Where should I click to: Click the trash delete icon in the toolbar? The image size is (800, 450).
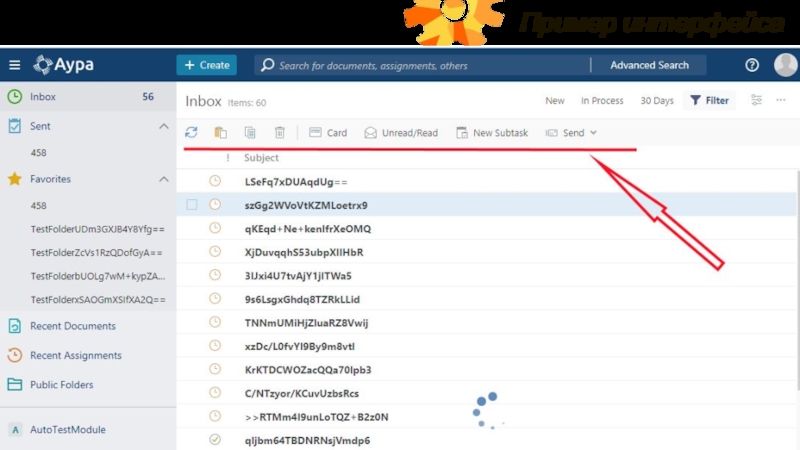pos(280,133)
